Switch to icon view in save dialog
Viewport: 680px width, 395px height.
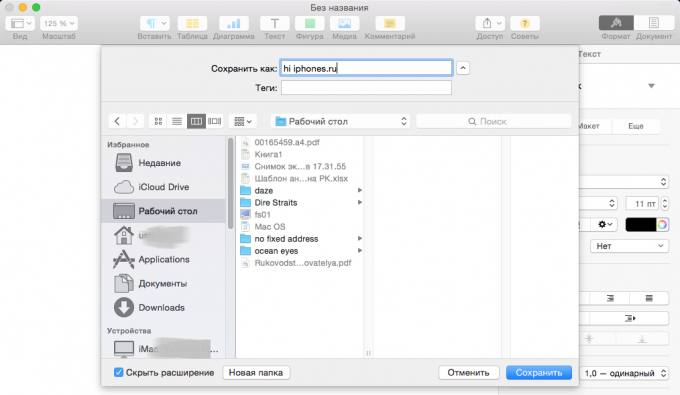158,121
